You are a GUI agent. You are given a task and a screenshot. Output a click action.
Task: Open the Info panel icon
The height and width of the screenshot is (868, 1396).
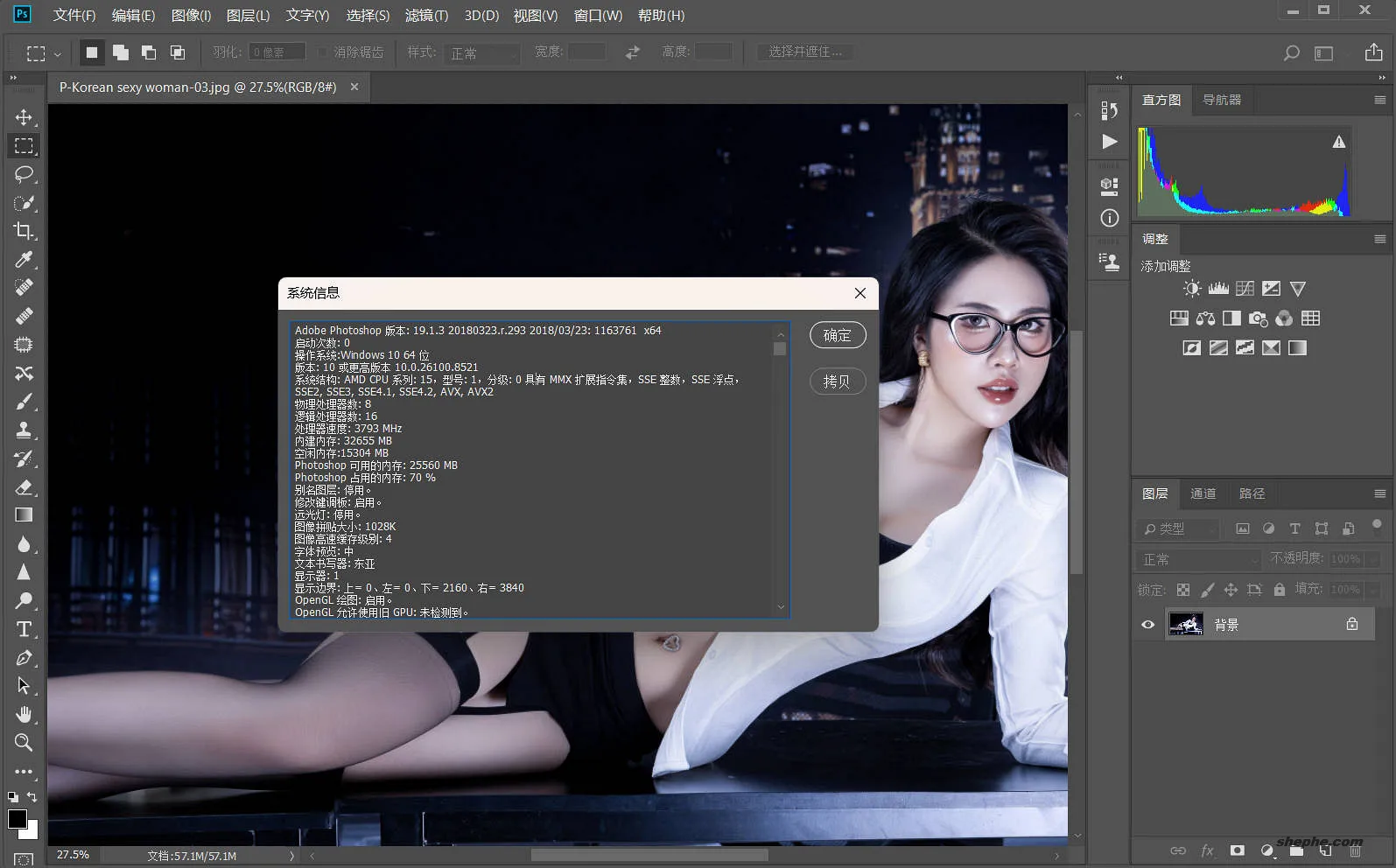1109,218
